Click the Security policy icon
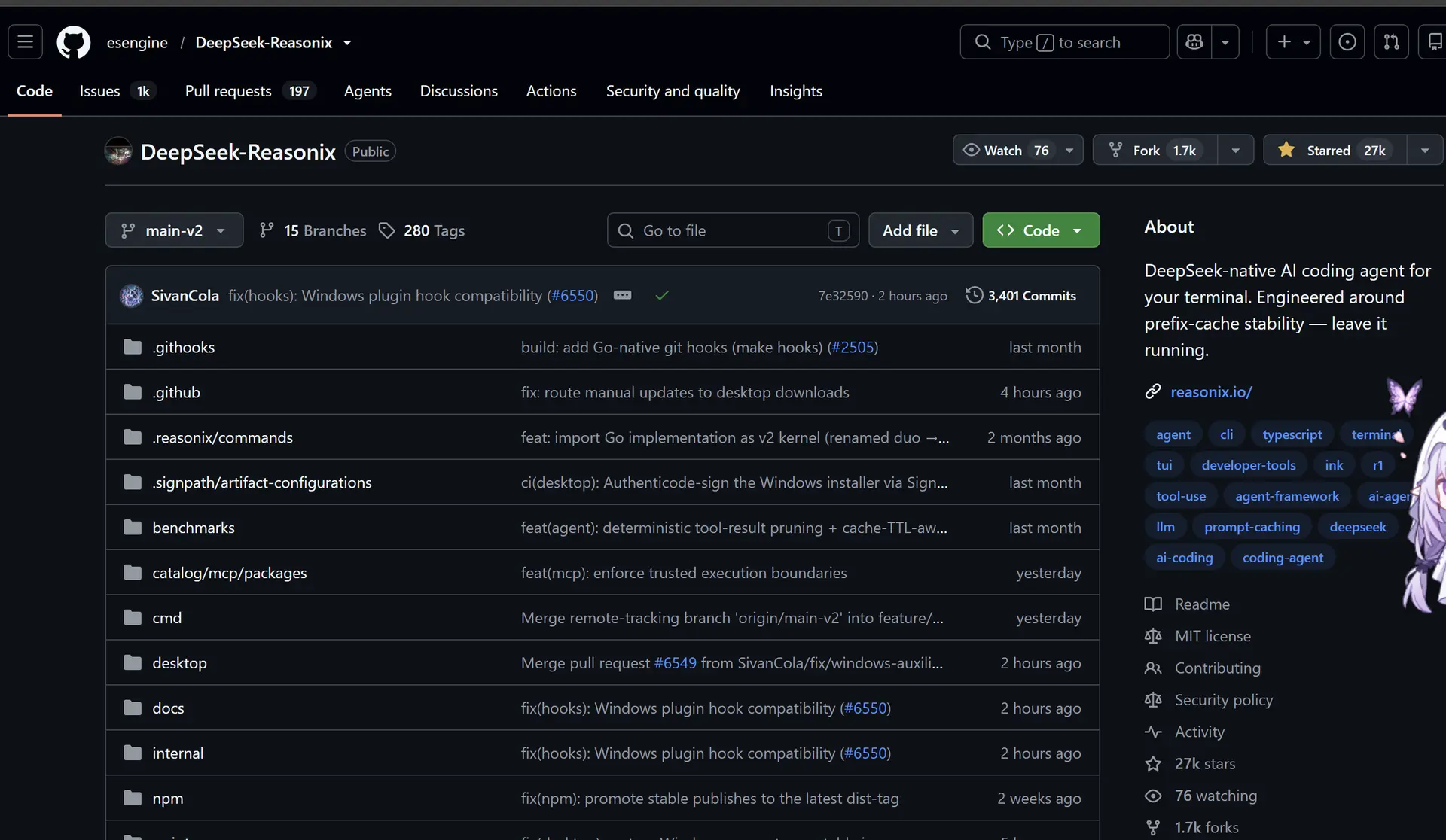 [x=1153, y=700]
